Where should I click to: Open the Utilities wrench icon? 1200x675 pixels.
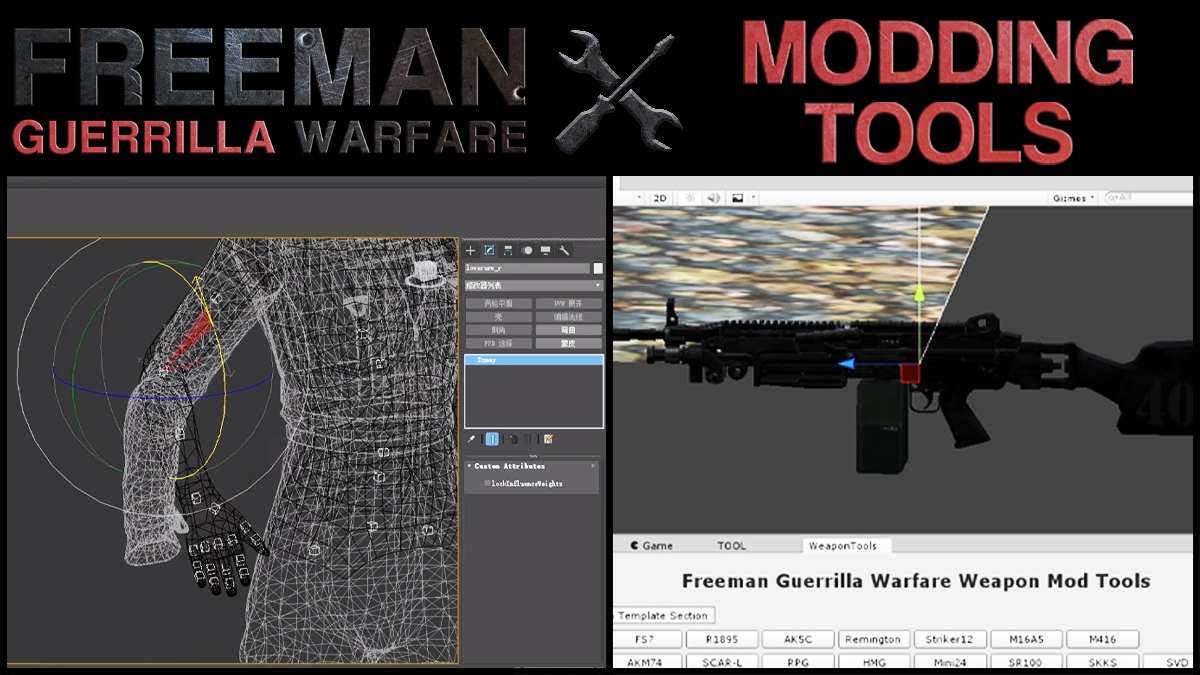564,250
